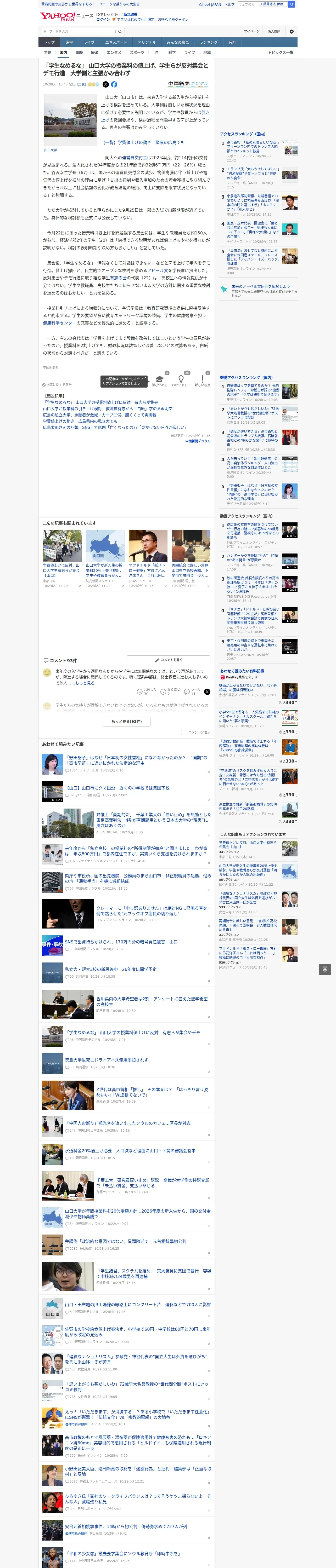Select the みんなの意見 tab

[x=178, y=43]
